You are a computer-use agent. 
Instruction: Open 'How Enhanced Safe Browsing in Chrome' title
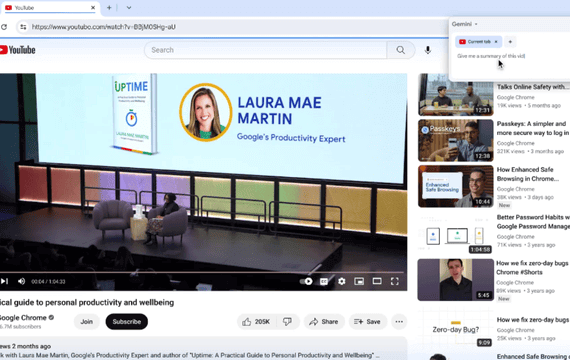527,174
